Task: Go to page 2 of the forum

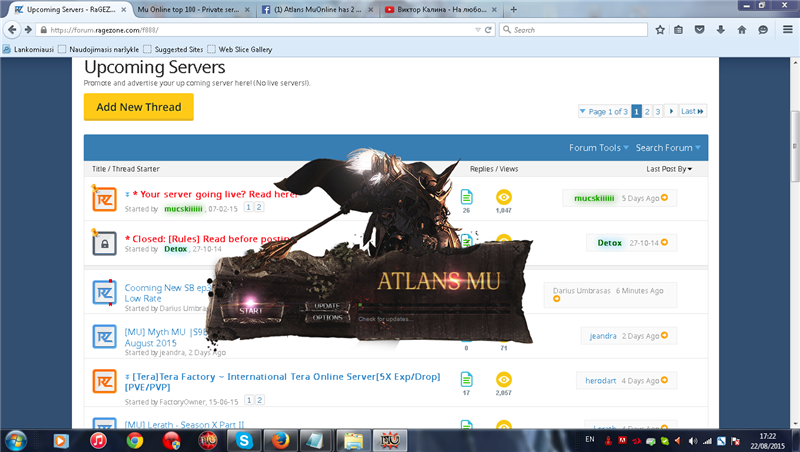Action: [647, 111]
